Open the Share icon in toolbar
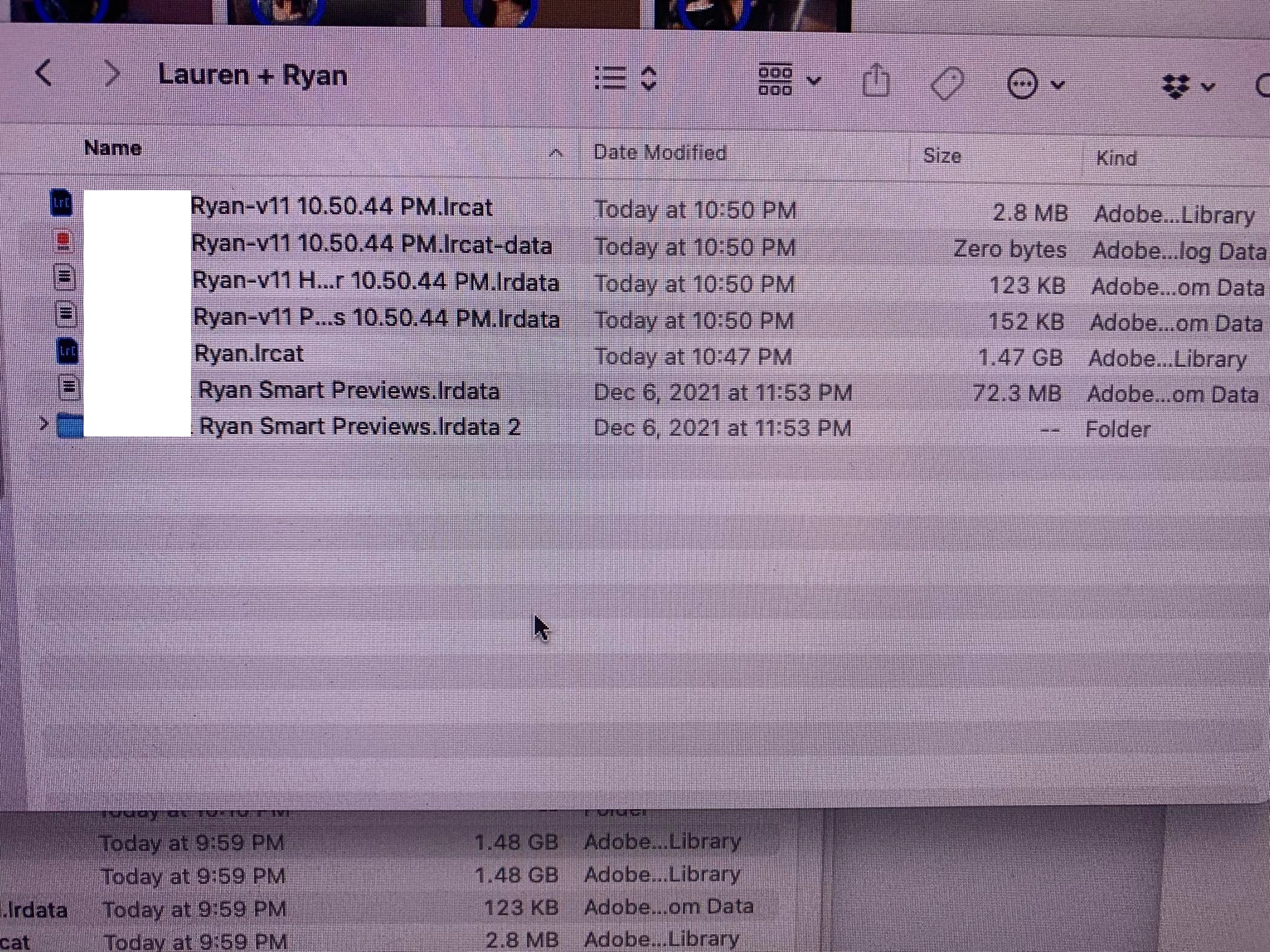This screenshot has width=1270, height=952. pyautogui.click(x=876, y=81)
